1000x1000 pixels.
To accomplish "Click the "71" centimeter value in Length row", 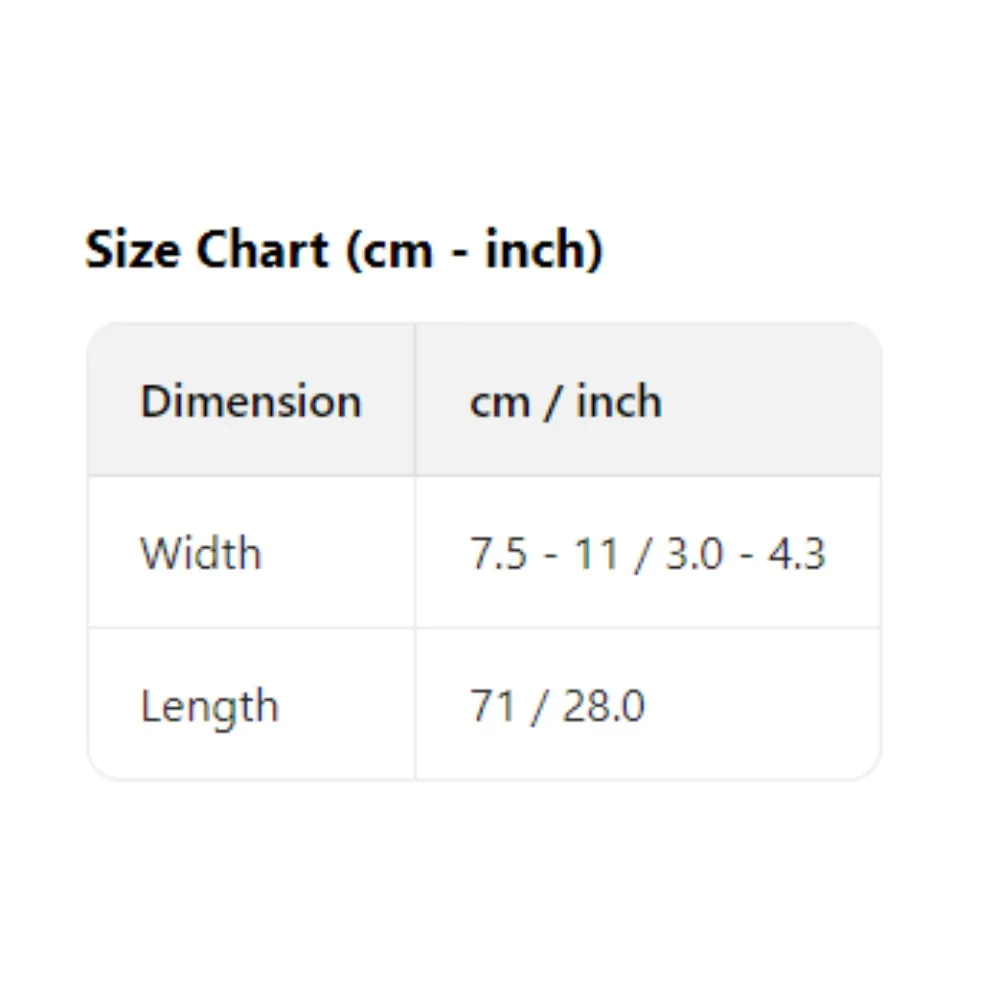I will (x=491, y=707).
